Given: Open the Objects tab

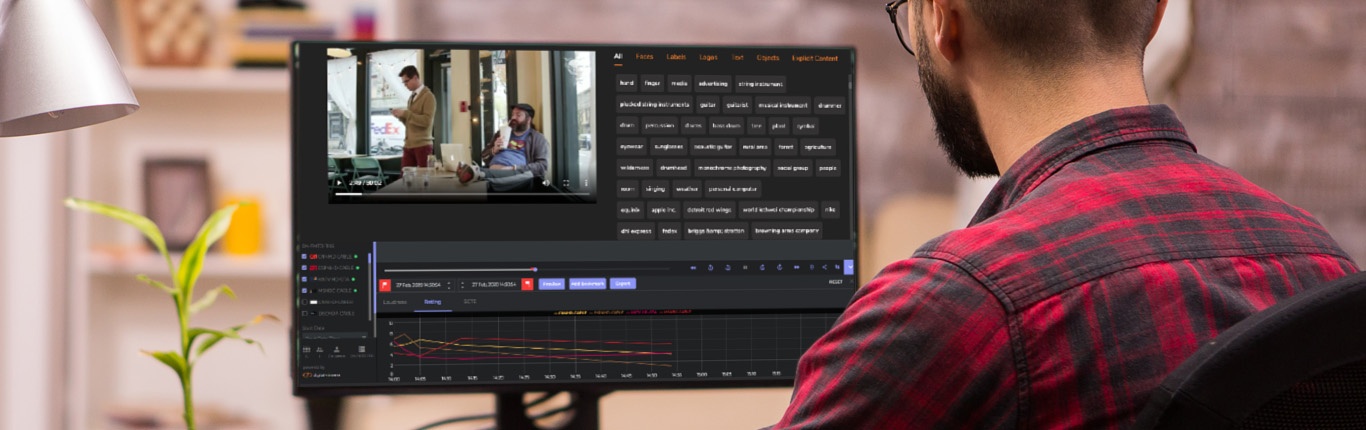Looking at the screenshot, I should pos(768,58).
